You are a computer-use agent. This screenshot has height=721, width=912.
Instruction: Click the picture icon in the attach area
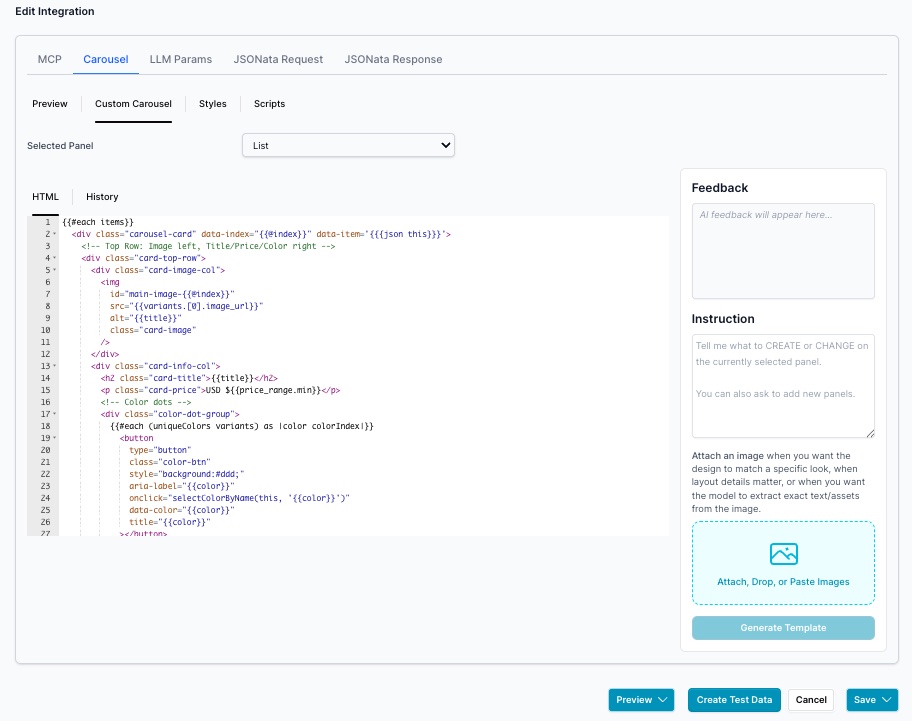pyautogui.click(x=783, y=553)
